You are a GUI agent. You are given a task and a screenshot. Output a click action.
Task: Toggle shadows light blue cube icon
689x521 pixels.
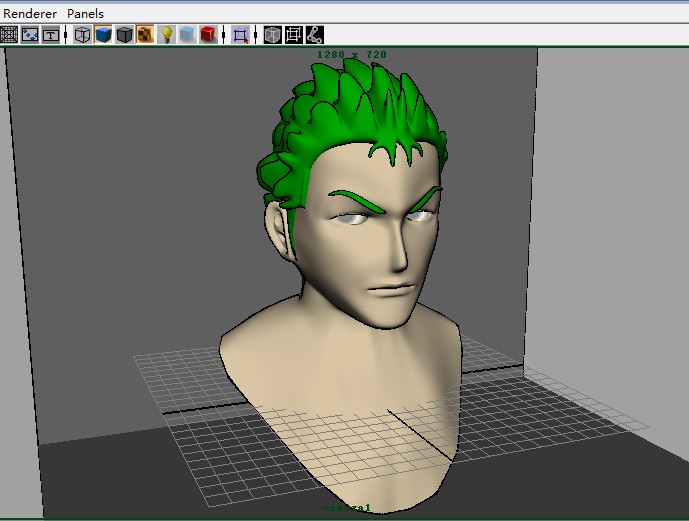tap(187, 35)
